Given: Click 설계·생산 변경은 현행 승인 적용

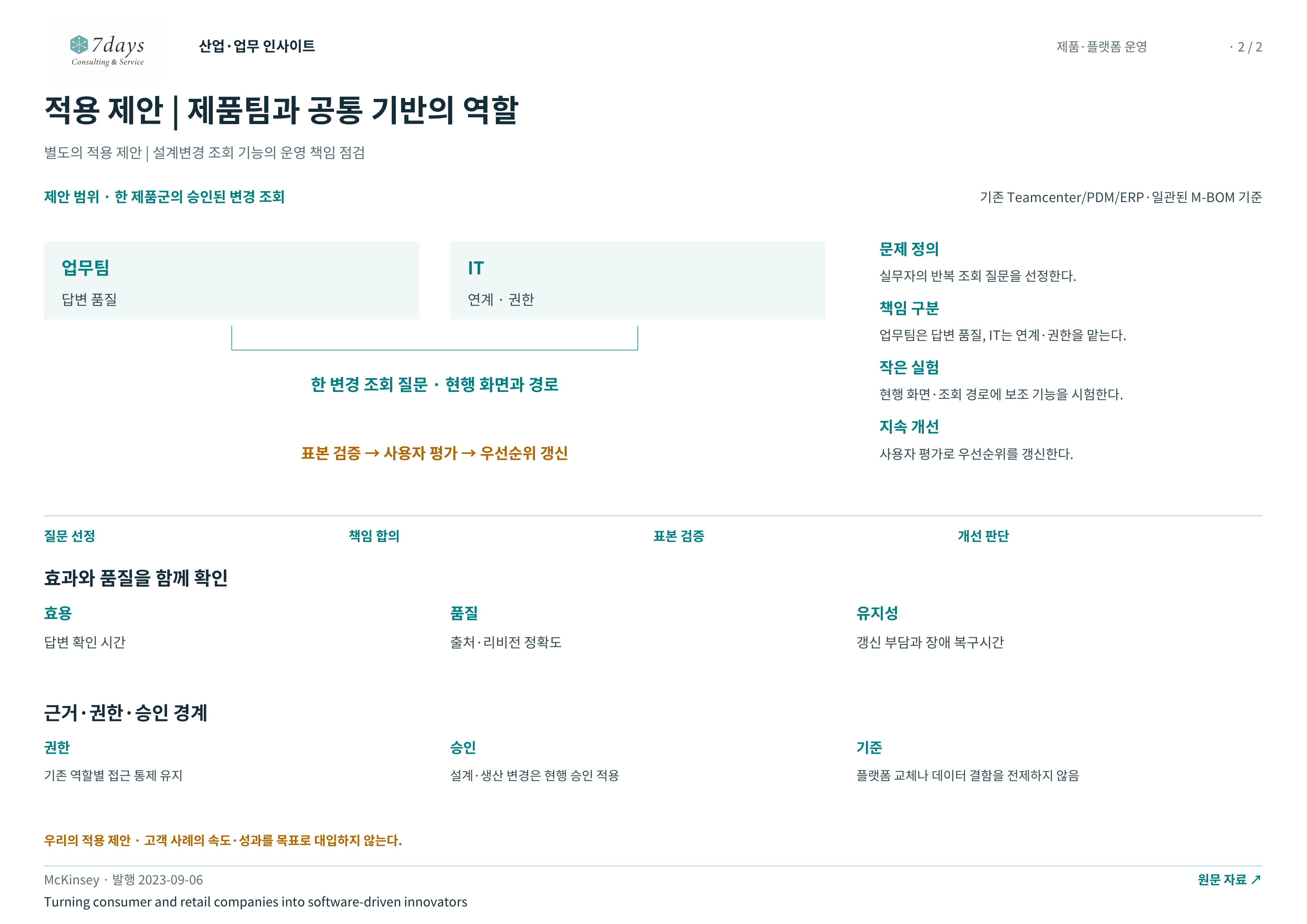Looking at the screenshot, I should click(x=535, y=775).
